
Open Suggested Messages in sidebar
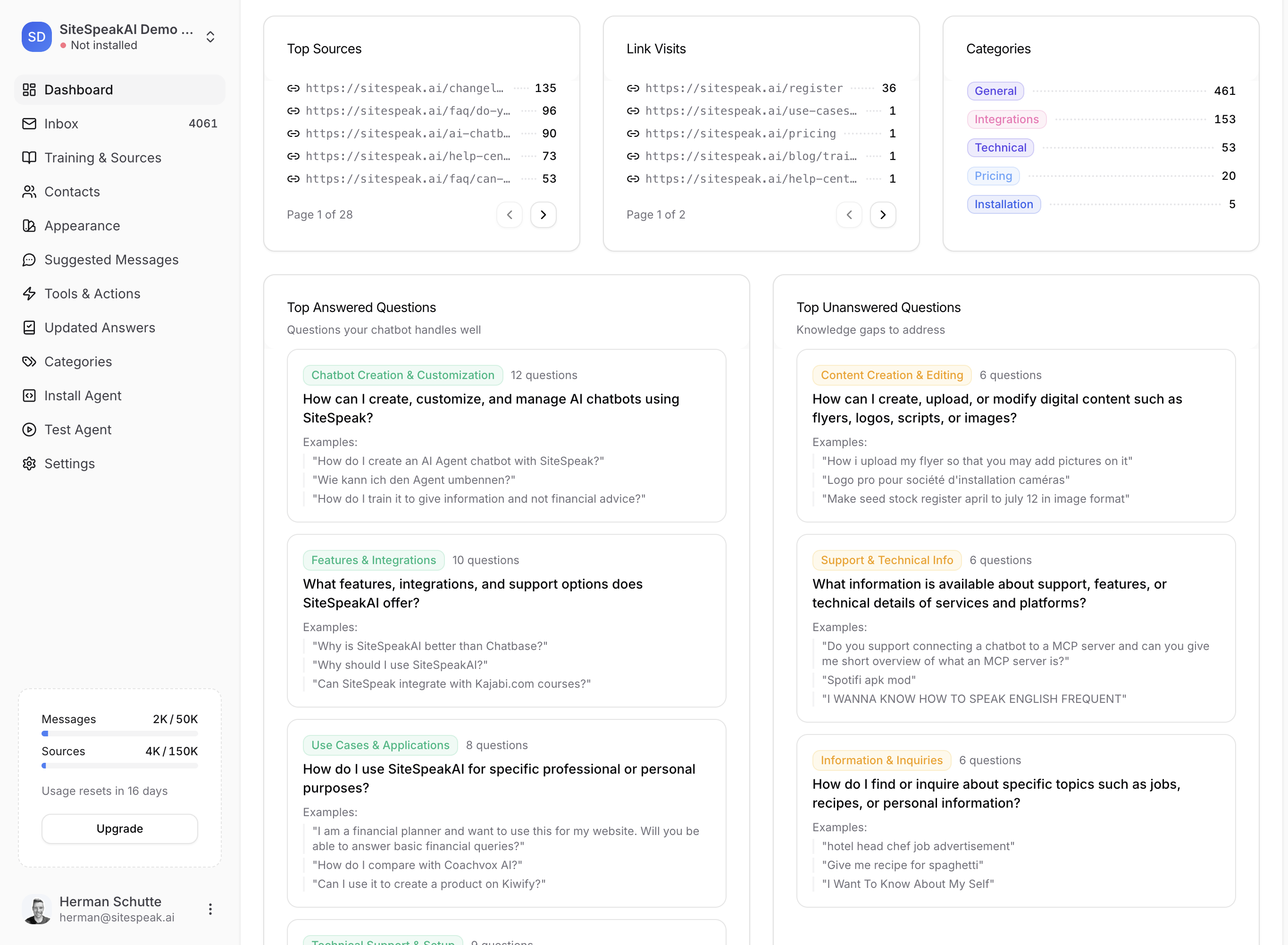coord(111,260)
